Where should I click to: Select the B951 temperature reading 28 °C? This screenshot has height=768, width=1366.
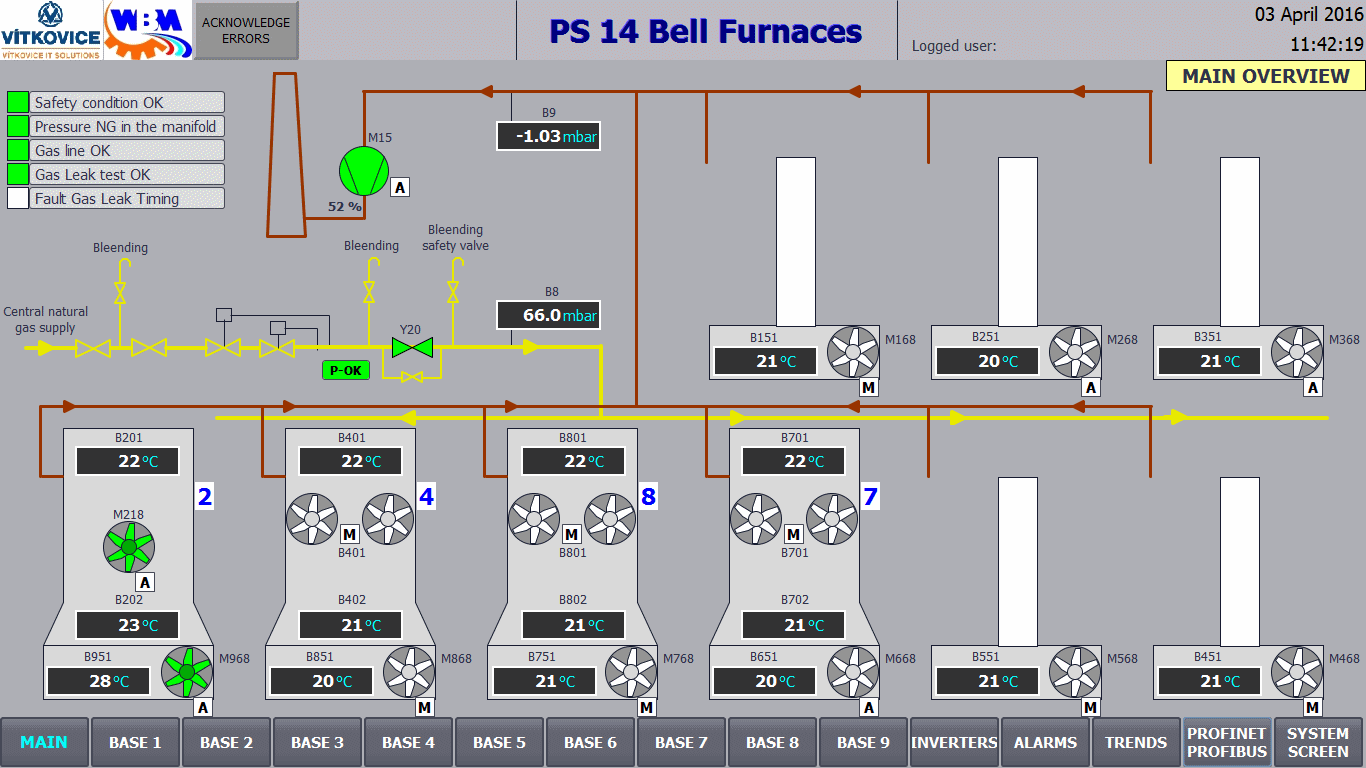(x=98, y=681)
